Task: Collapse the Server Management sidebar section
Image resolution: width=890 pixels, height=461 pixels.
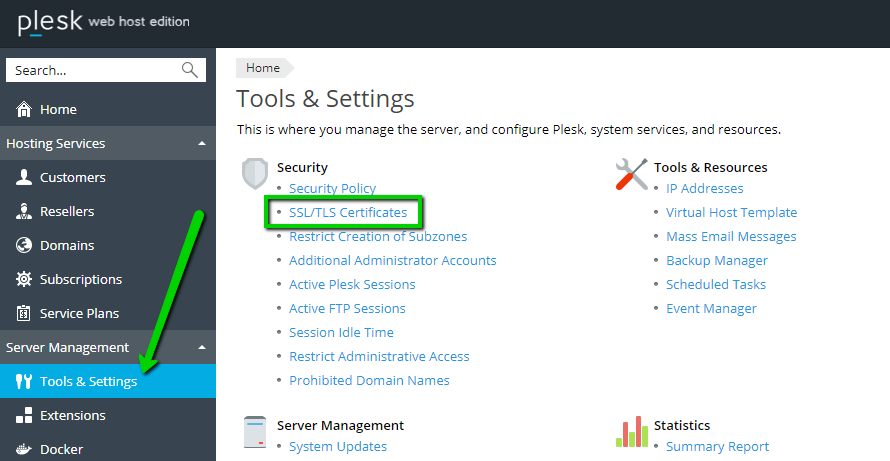Action: 202,348
